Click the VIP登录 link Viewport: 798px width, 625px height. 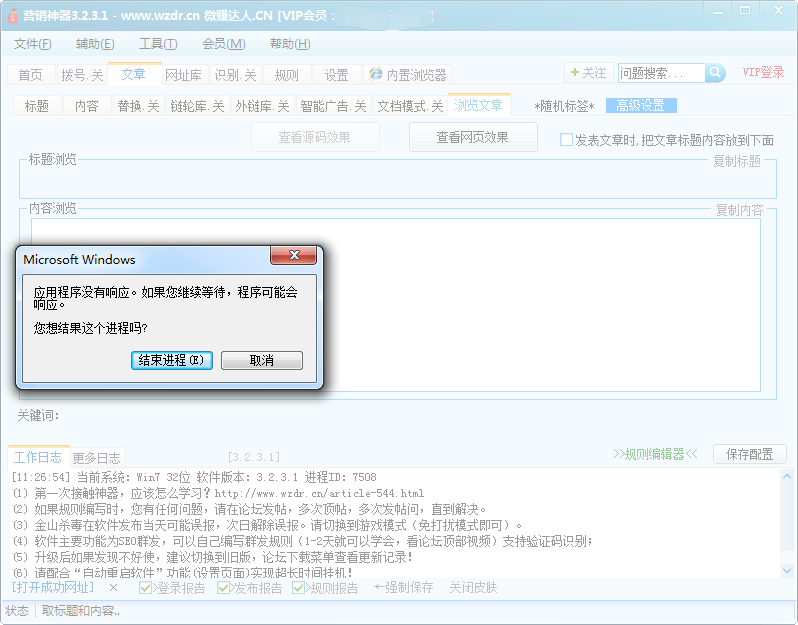[x=763, y=72]
